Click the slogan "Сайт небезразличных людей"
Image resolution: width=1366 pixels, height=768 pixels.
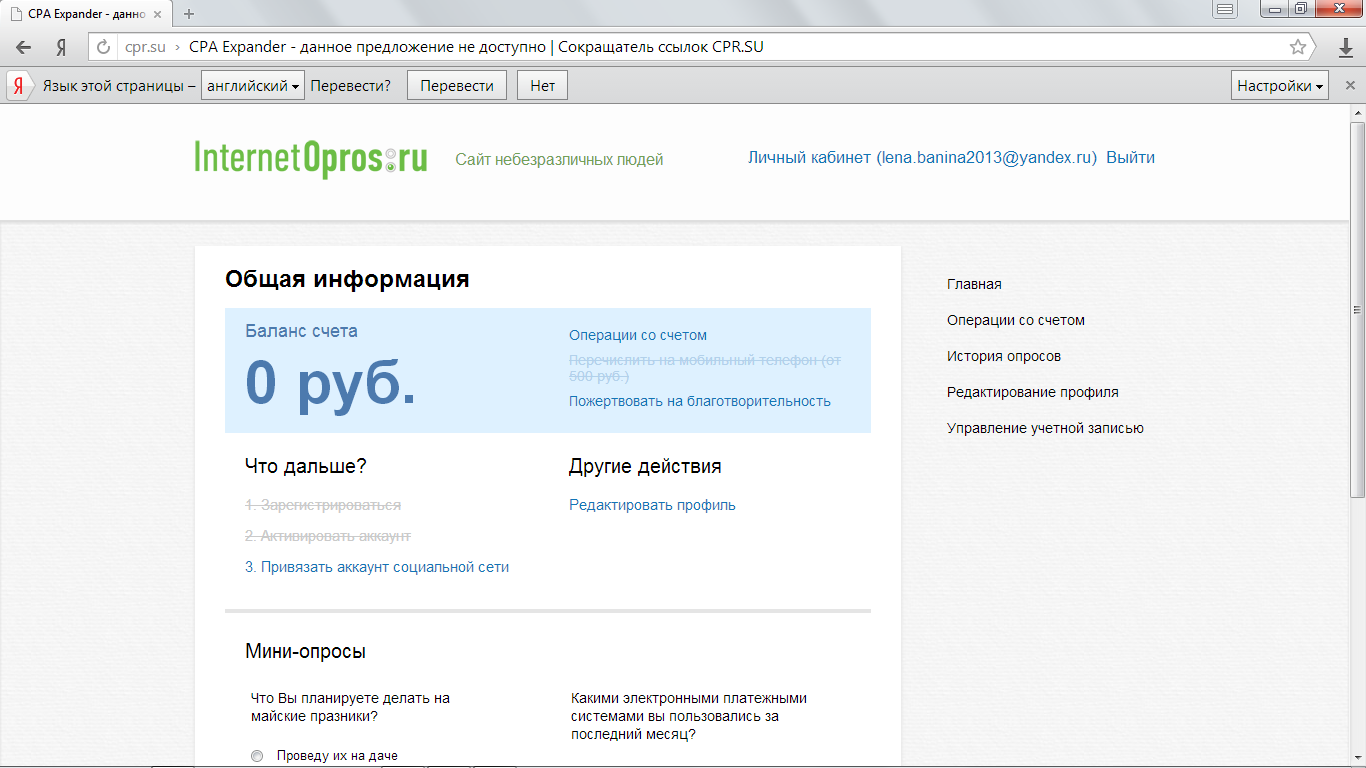(559, 160)
